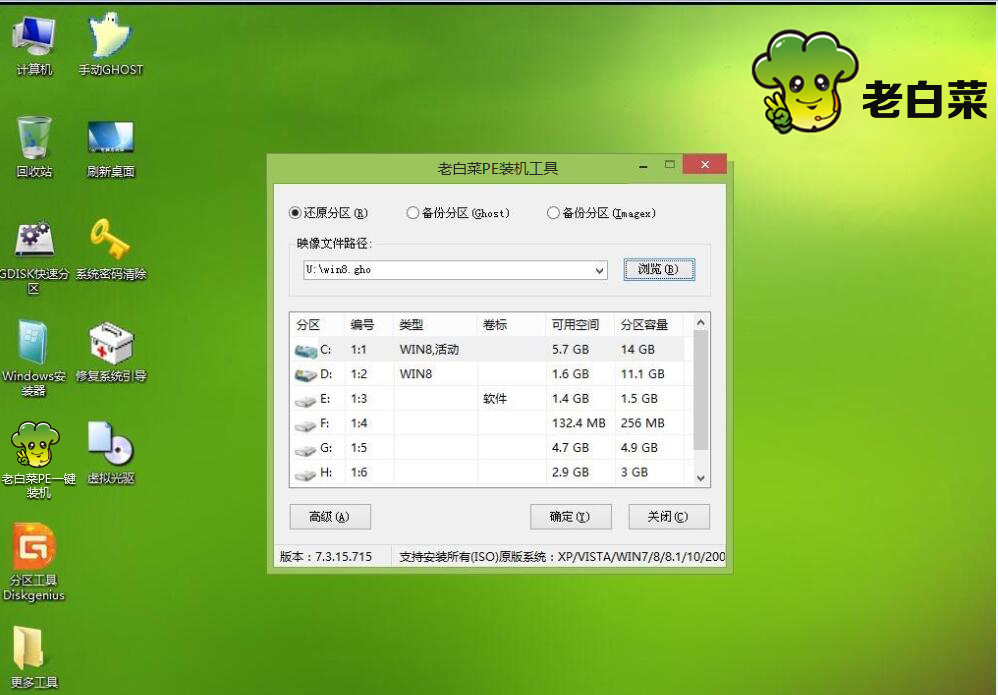Close the 老白菜PE装机工具 window
Screen dimensions: 998x695
pyautogui.click(x=705, y=164)
